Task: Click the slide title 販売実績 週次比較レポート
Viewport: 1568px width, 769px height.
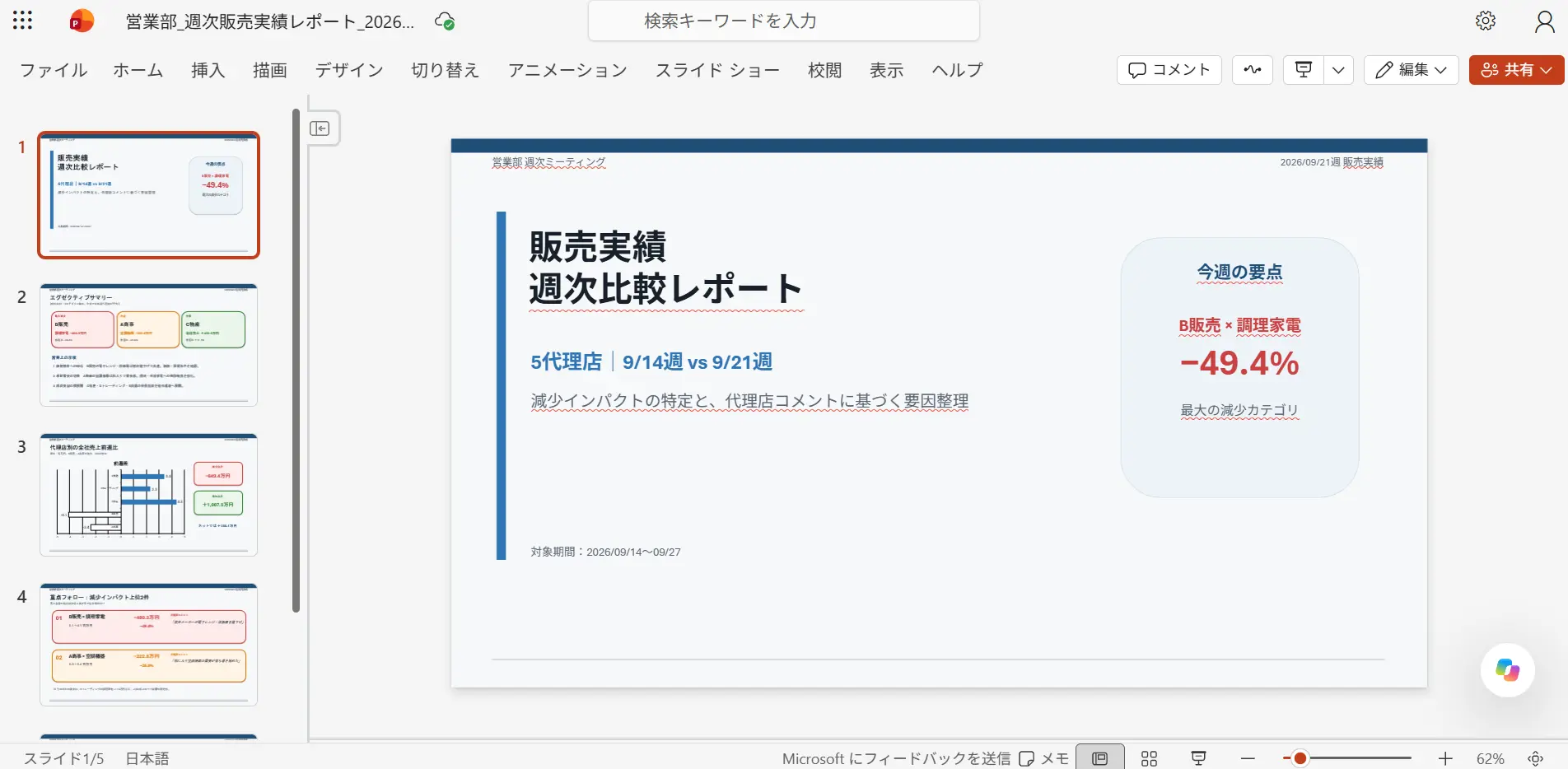Action: pyautogui.click(x=665, y=268)
